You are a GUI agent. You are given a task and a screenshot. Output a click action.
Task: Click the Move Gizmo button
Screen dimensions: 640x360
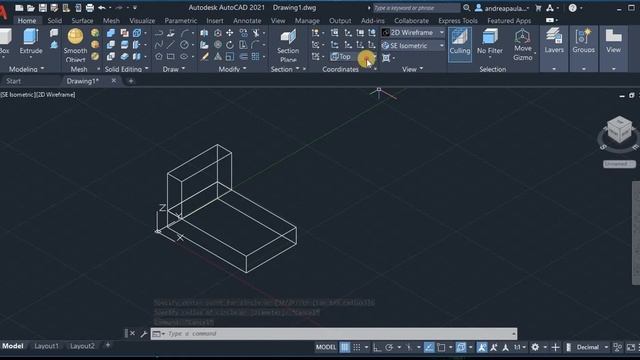pos(522,44)
